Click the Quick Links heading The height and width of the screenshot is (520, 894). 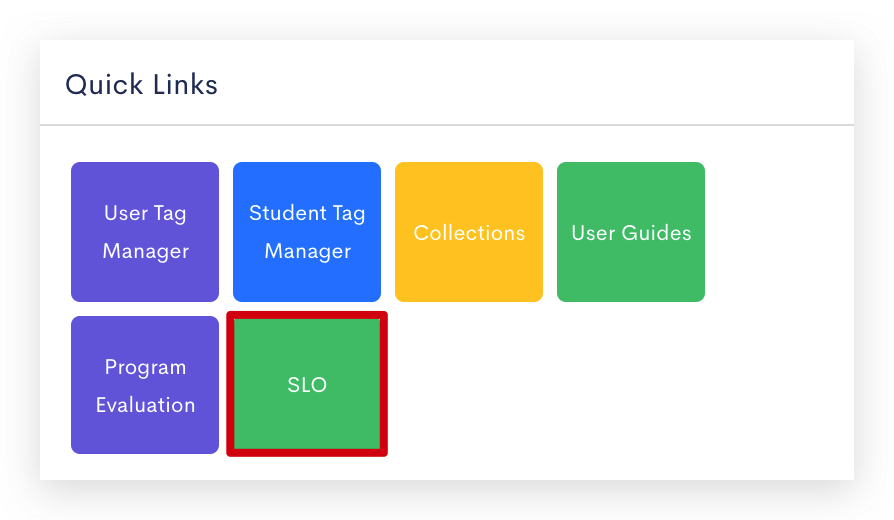coord(141,84)
